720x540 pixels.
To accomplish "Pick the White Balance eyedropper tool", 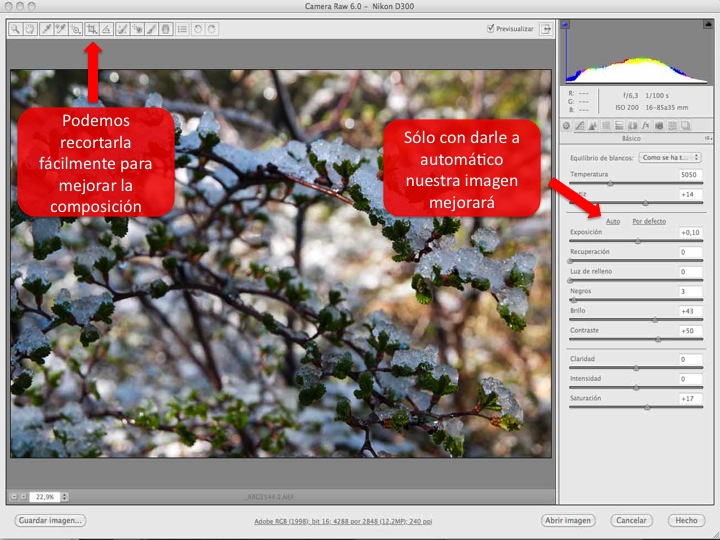I will tap(46, 30).
